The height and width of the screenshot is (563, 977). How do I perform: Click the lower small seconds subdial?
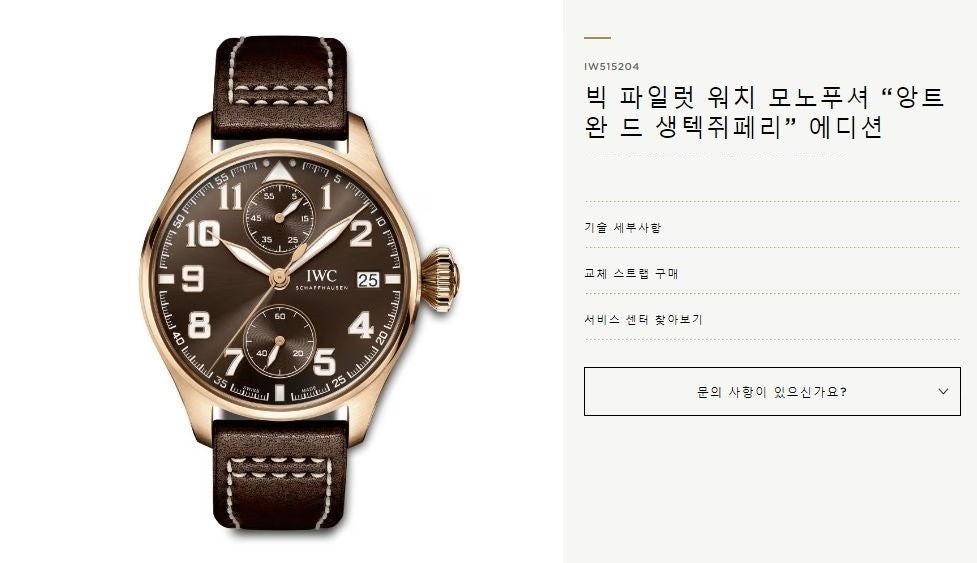point(279,340)
